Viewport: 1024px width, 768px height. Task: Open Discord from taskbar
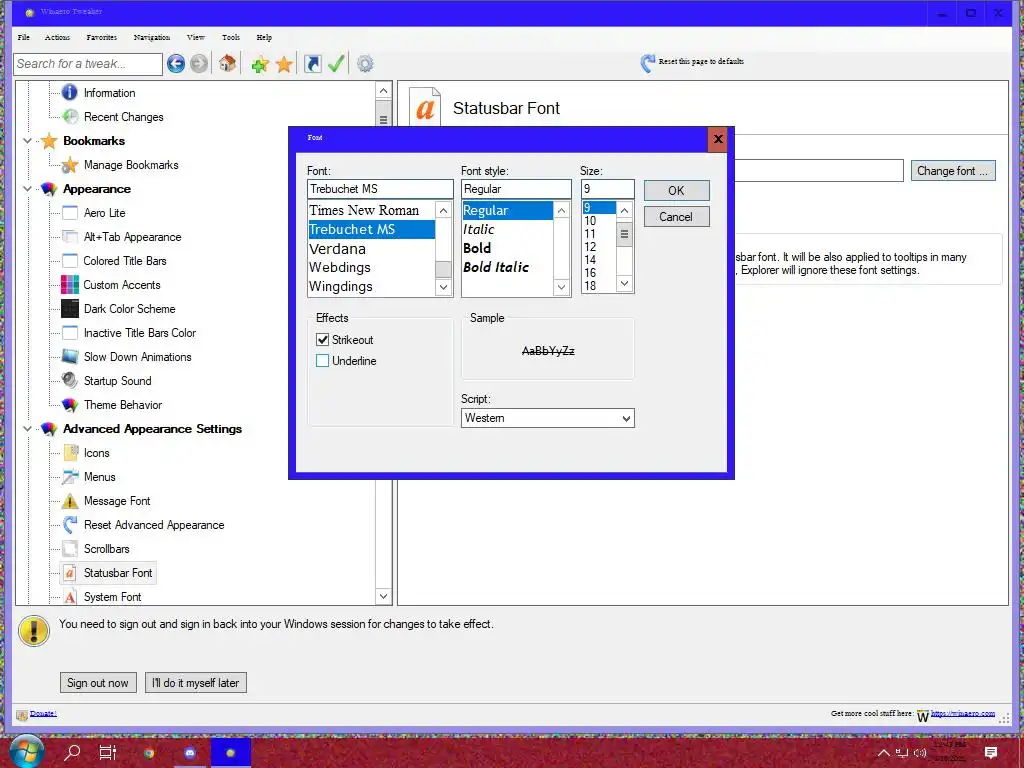[x=190, y=752]
